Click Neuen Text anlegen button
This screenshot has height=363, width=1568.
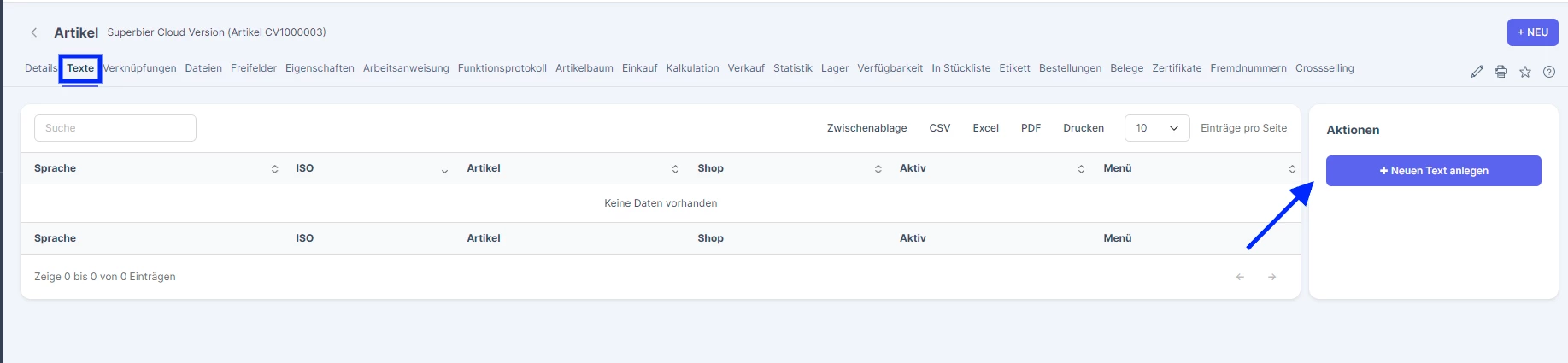[1433, 171]
